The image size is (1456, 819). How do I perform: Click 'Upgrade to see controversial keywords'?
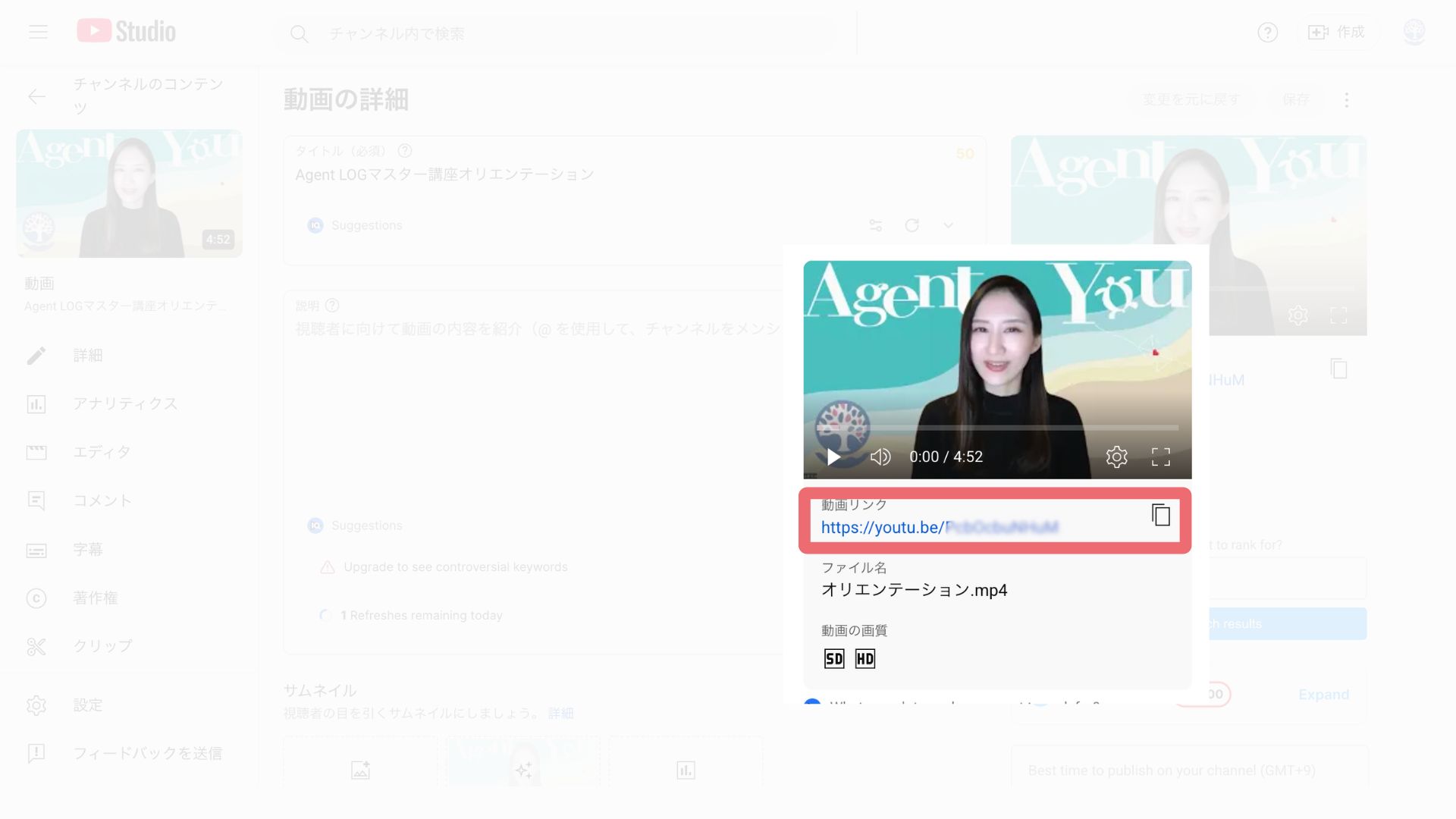point(455,567)
